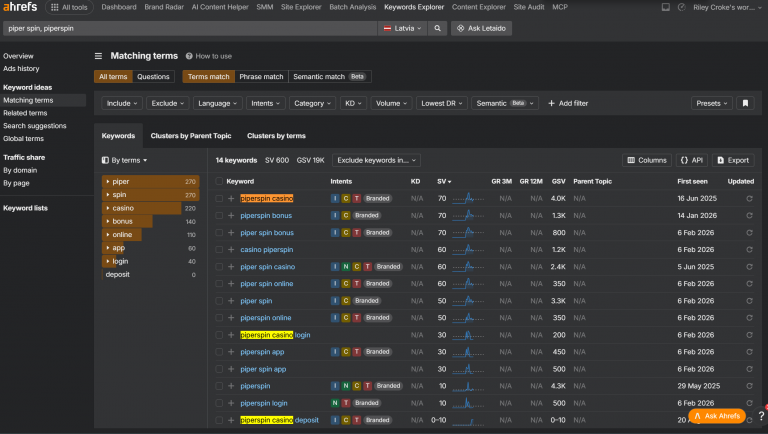This screenshot has width=768, height=434.
Task: Open the piper spin casino keyword link
Action: [267, 267]
